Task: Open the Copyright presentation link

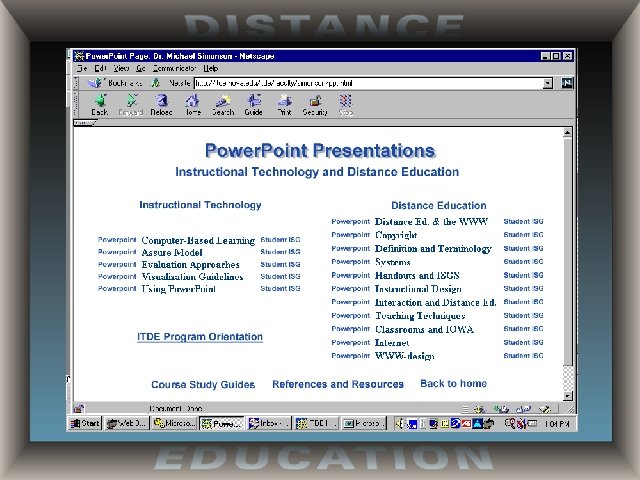Action: [x=396, y=235]
